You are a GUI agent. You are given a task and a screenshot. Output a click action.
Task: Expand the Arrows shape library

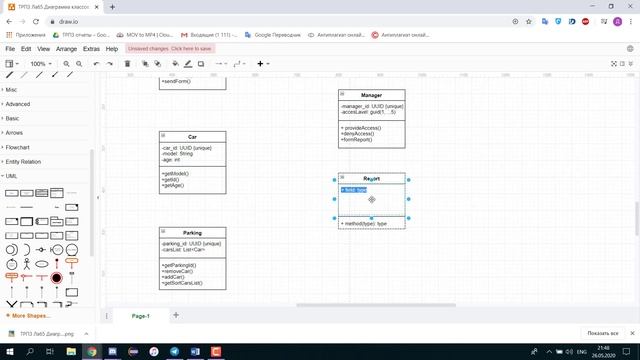(x=14, y=133)
